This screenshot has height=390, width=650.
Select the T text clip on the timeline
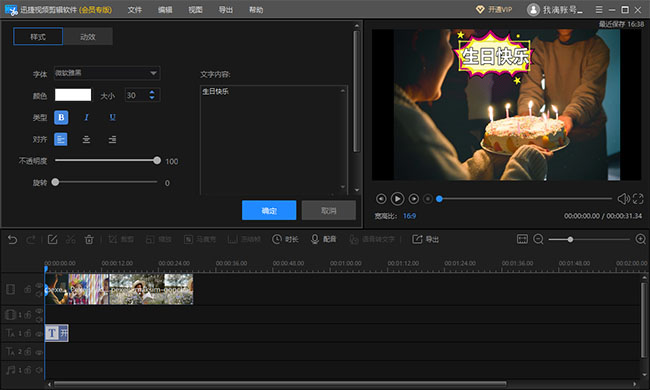tap(57, 333)
